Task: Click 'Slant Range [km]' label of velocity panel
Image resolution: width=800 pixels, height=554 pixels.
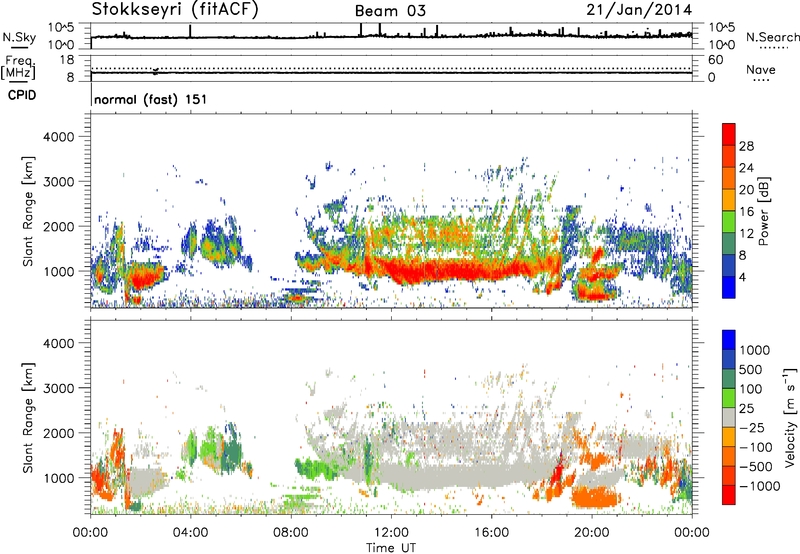Action: (28, 418)
